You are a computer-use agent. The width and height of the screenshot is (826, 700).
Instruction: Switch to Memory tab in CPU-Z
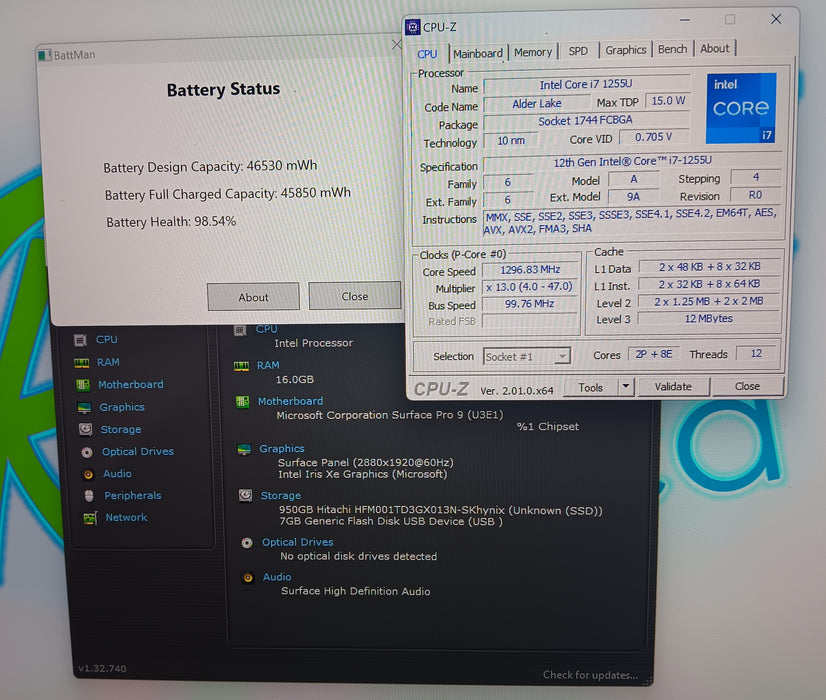(533, 52)
